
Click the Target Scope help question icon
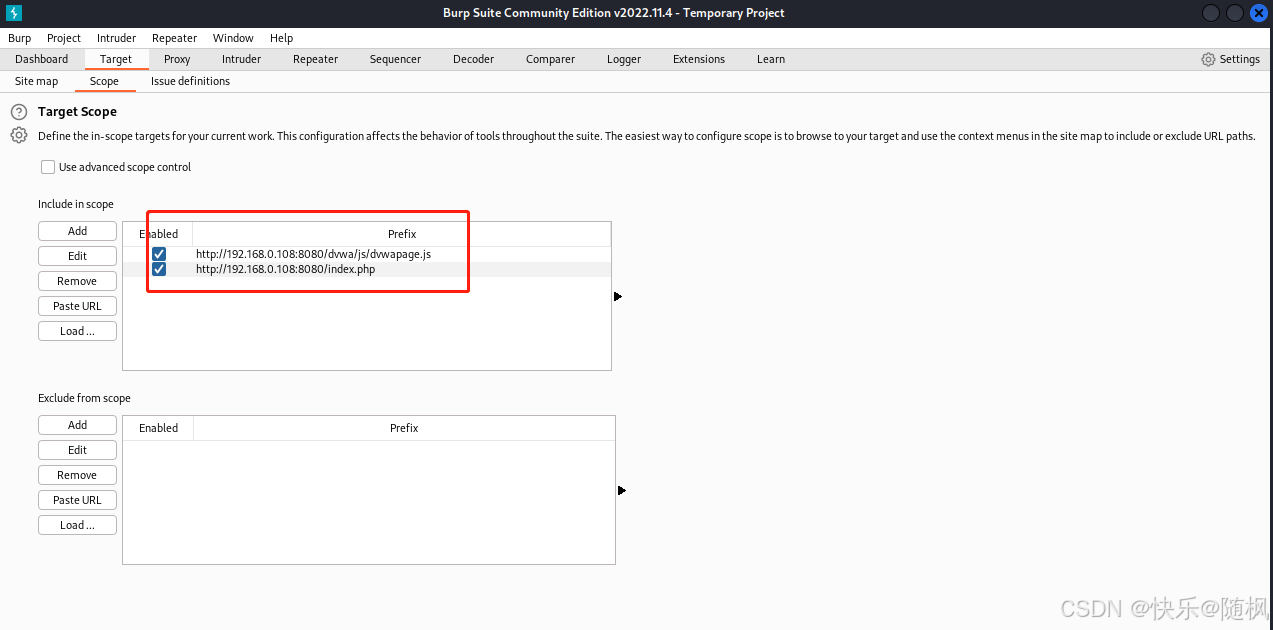pyautogui.click(x=19, y=112)
